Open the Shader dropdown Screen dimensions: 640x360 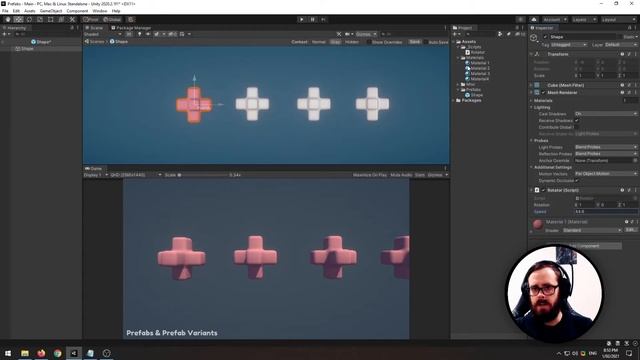[x=592, y=230]
